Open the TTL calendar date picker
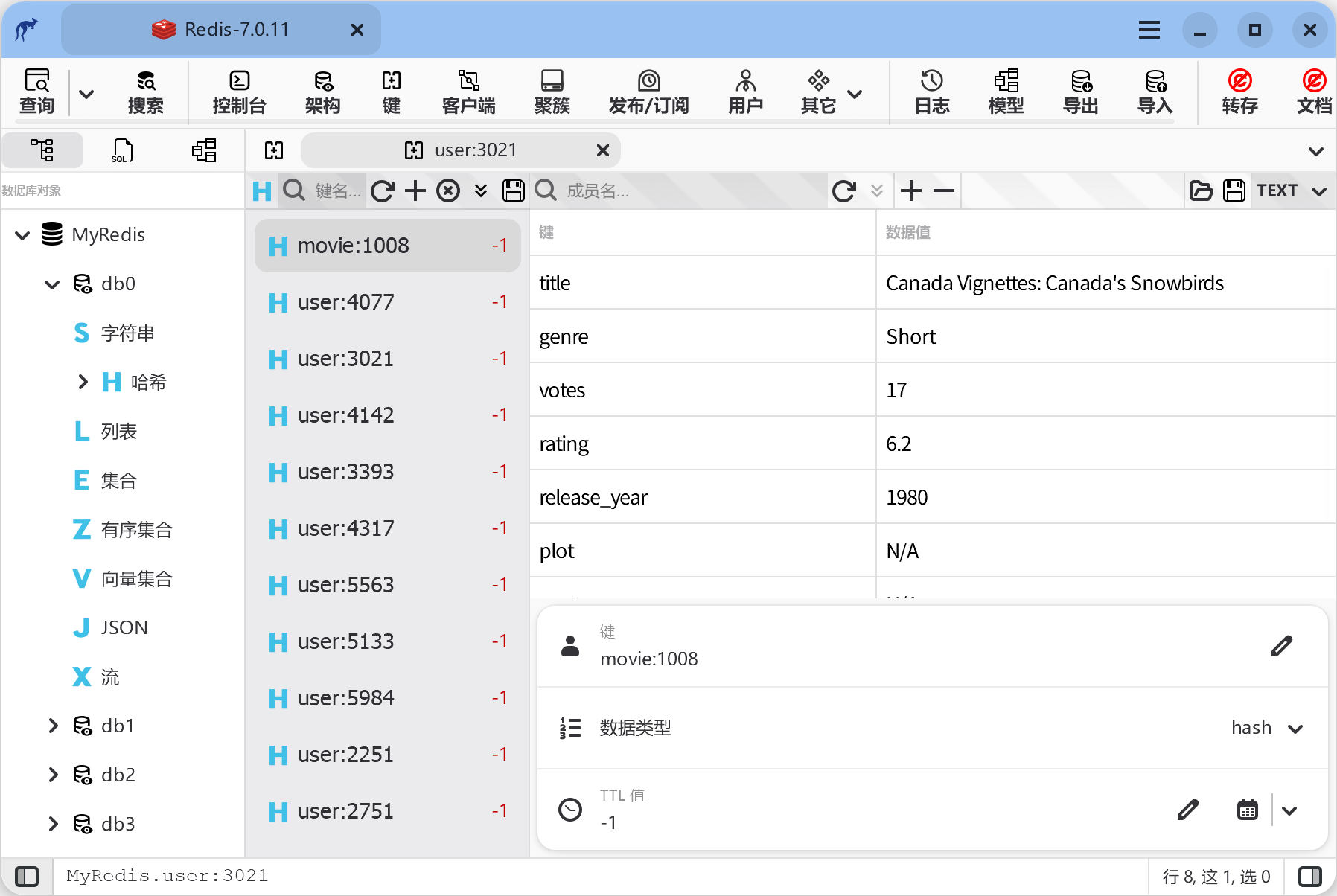Screen dimensions: 1337x896 pos(1247,810)
